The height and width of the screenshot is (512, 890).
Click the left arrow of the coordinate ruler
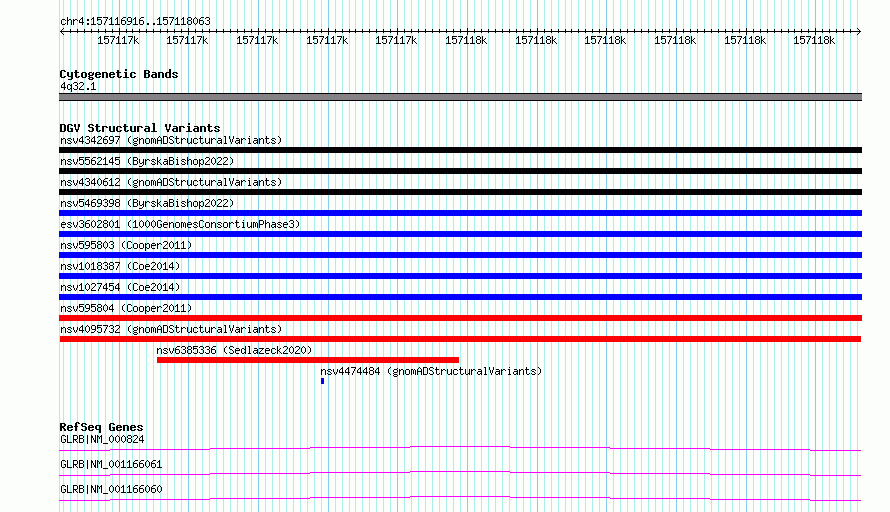coord(62,32)
